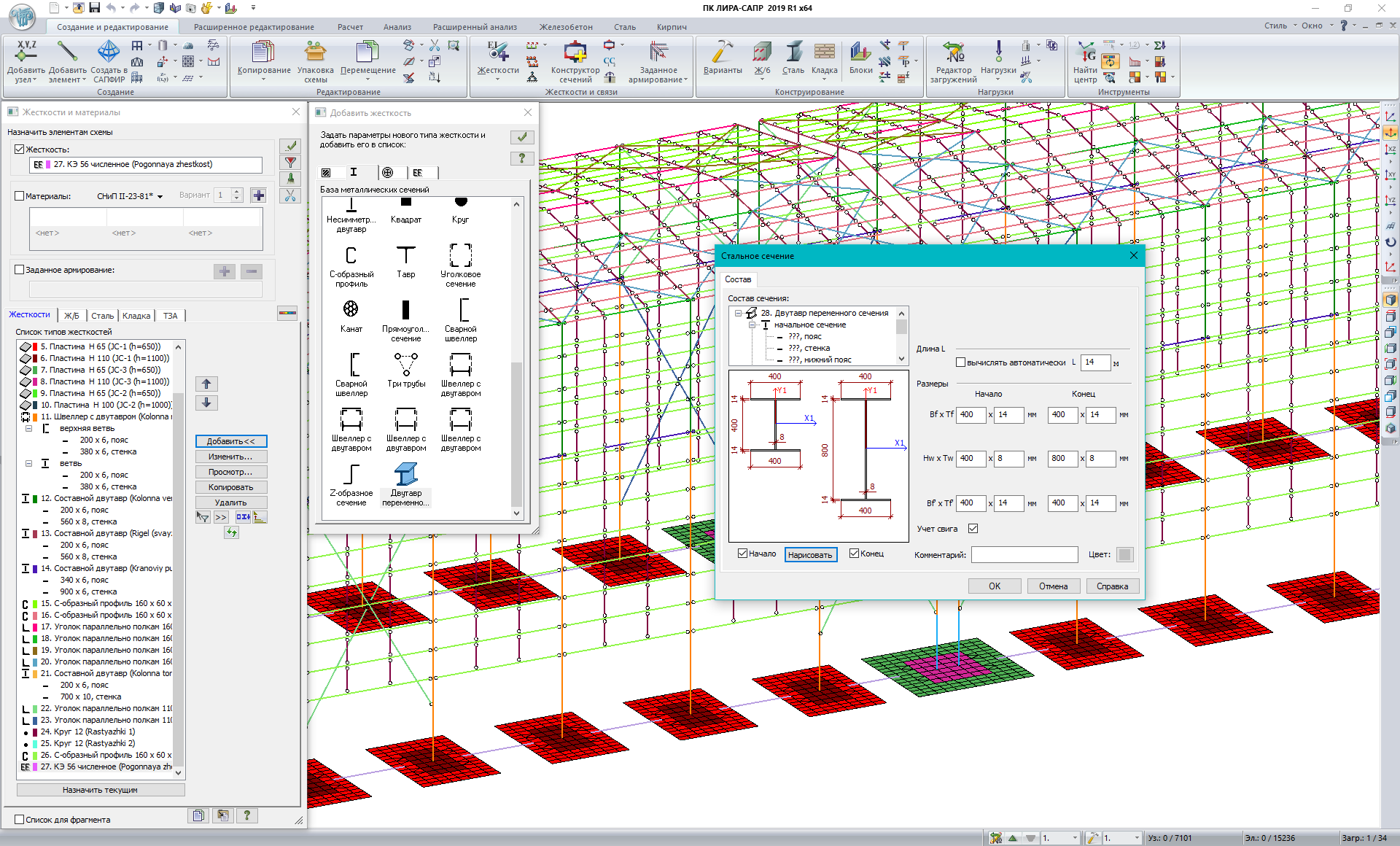Collapse the Двутавр переменного сечения tree node
The width and height of the screenshot is (1400, 846).
[x=739, y=313]
